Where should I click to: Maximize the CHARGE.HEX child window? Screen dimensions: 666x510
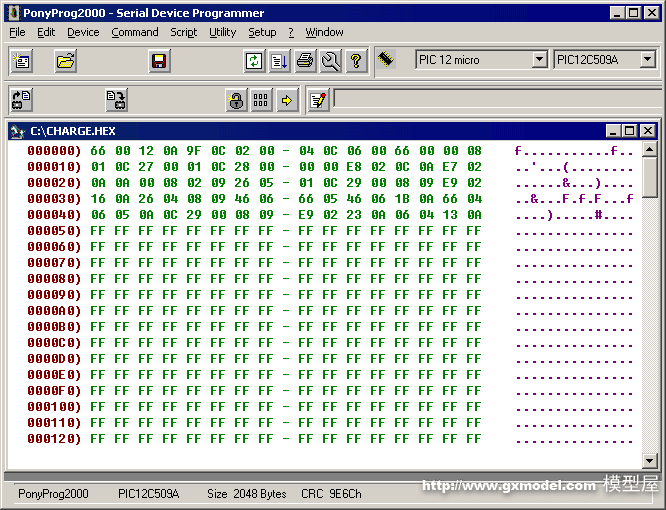point(629,131)
